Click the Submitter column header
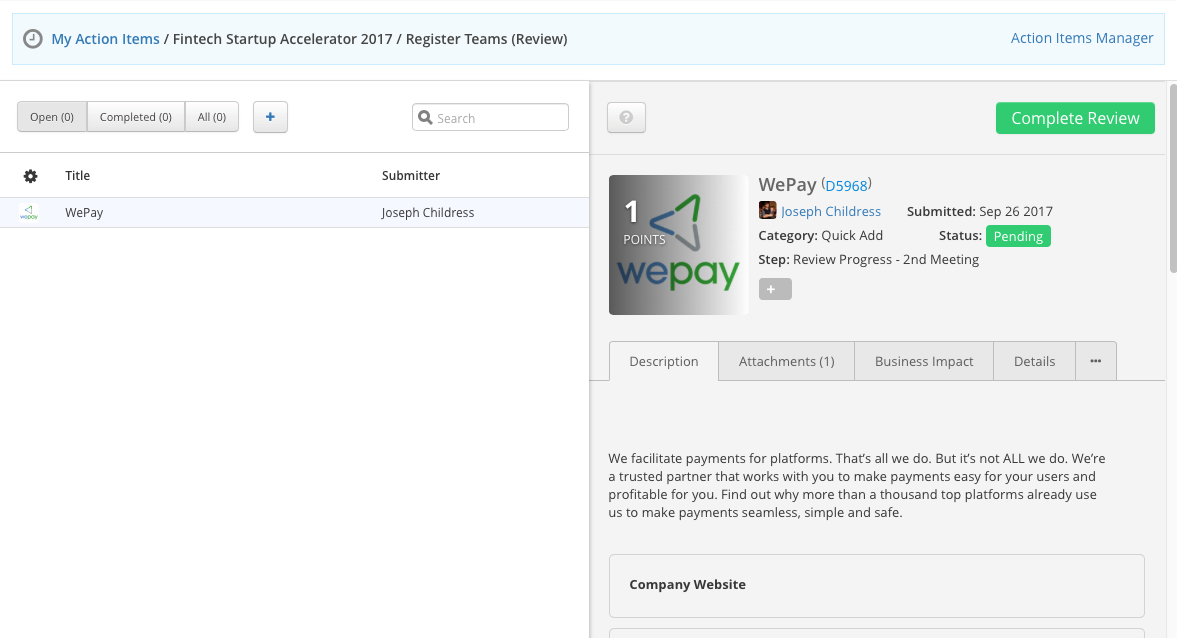The height and width of the screenshot is (638, 1177). [x=411, y=176]
